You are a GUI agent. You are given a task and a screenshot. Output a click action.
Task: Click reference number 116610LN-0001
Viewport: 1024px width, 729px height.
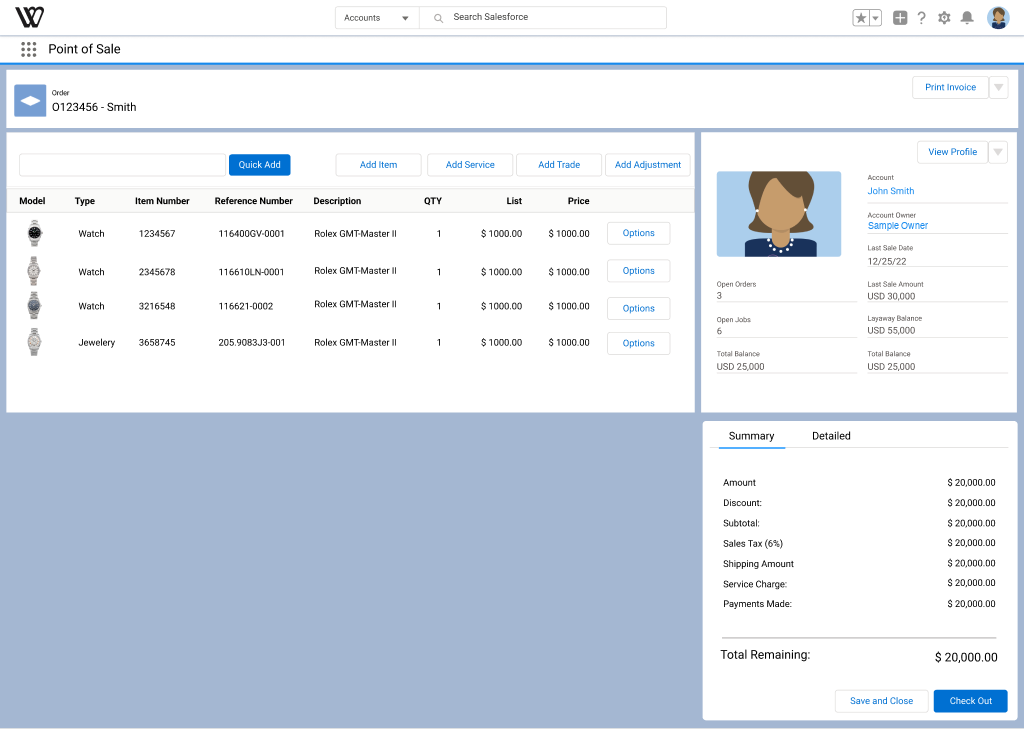point(251,272)
